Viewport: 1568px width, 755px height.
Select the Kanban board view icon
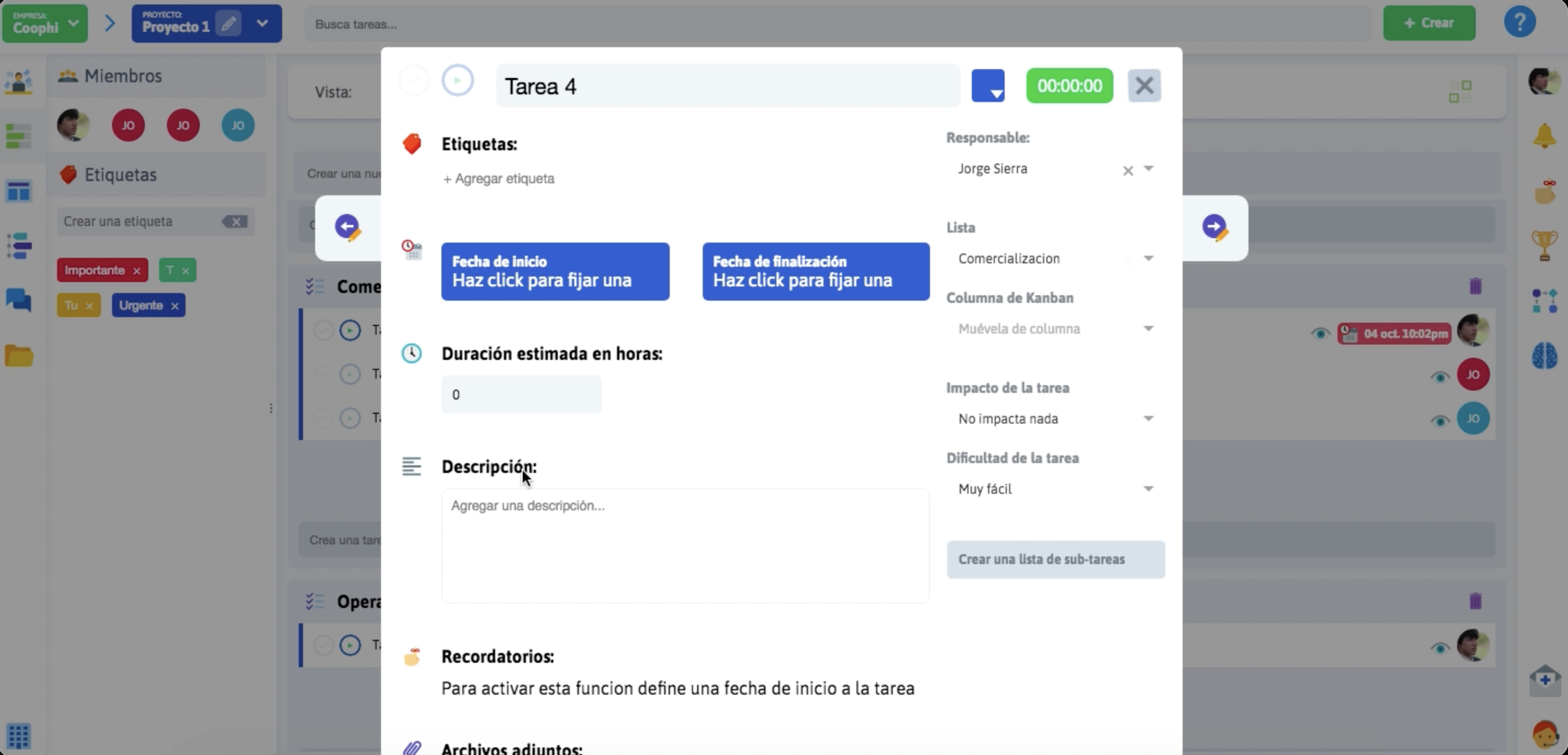(x=19, y=191)
